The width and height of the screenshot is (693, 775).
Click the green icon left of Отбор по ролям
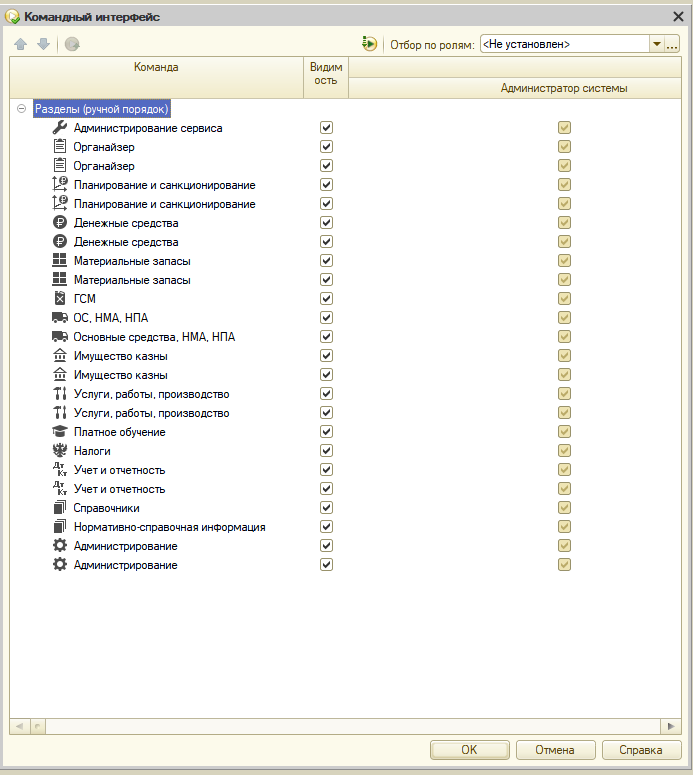pyautogui.click(x=370, y=44)
